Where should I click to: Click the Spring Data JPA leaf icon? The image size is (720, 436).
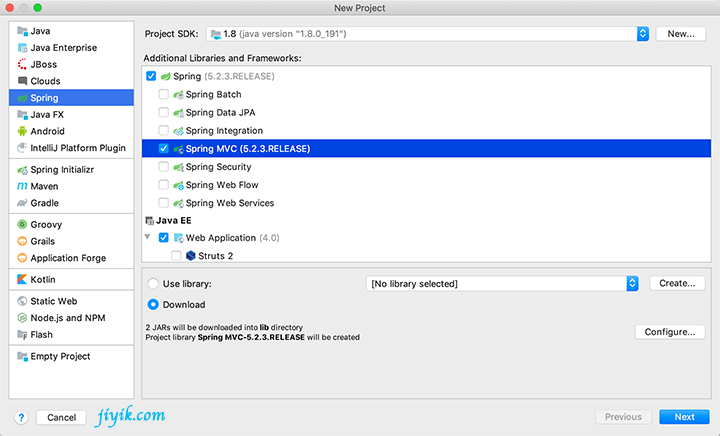point(178,112)
